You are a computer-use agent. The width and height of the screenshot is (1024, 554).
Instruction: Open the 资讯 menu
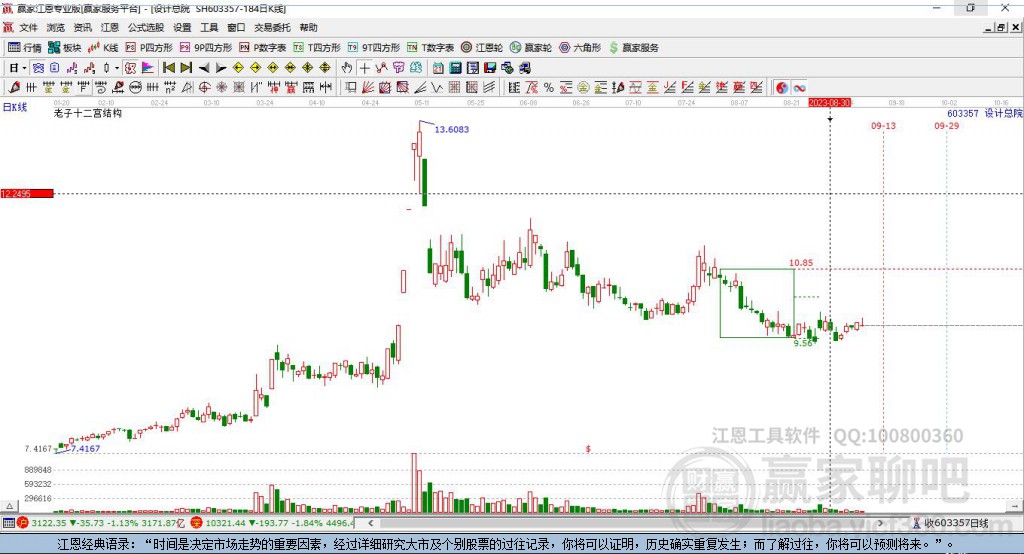tap(82, 27)
